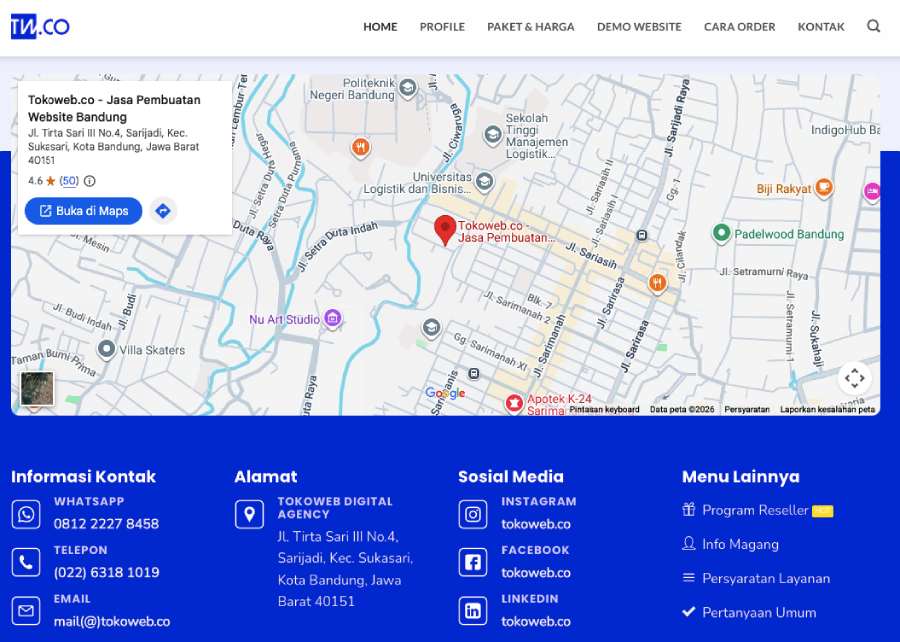Open Instagram tokoweb.co link

pyautogui.click(x=536, y=524)
